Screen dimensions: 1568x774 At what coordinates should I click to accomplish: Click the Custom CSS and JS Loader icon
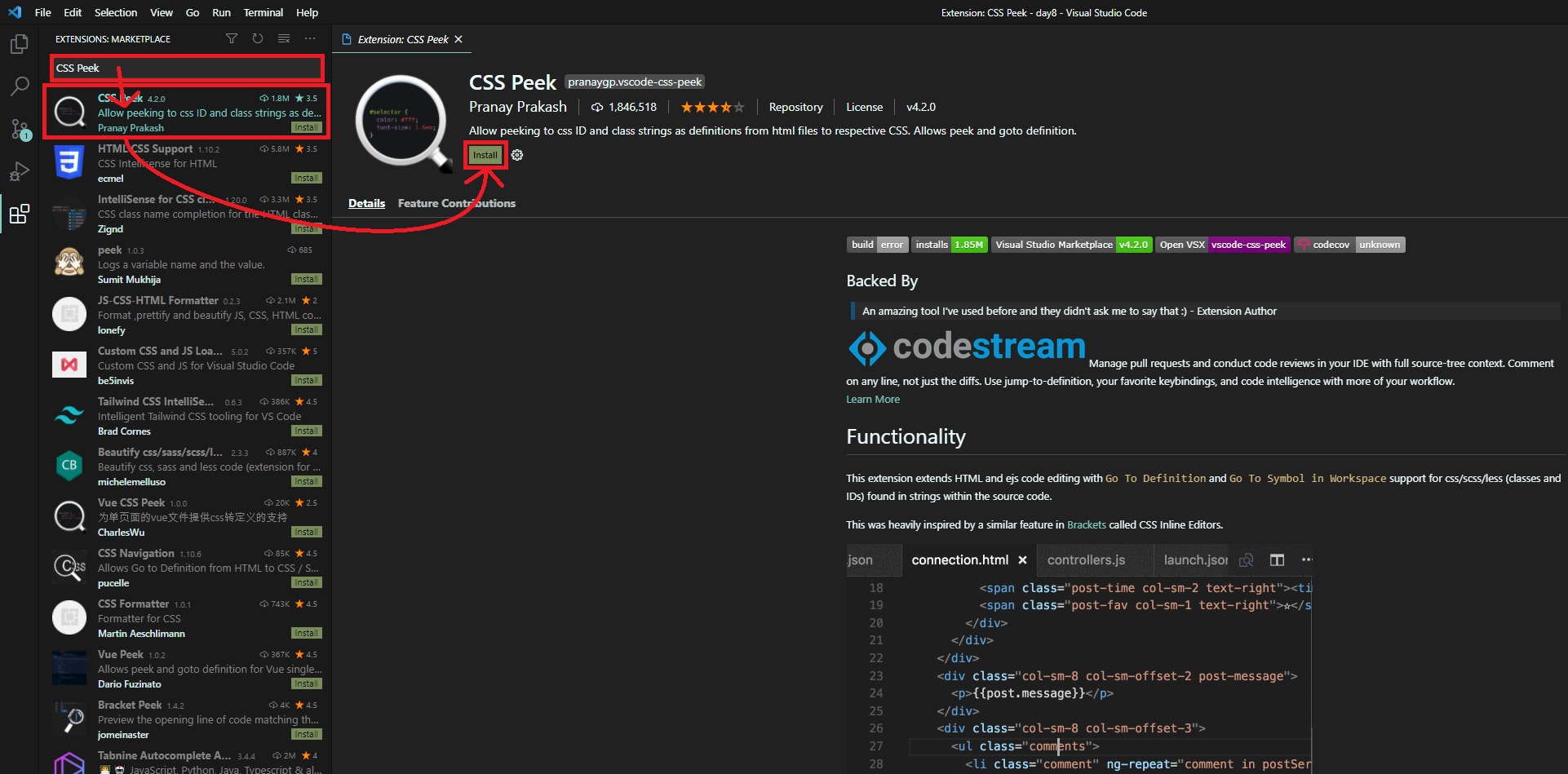pyautogui.click(x=69, y=365)
